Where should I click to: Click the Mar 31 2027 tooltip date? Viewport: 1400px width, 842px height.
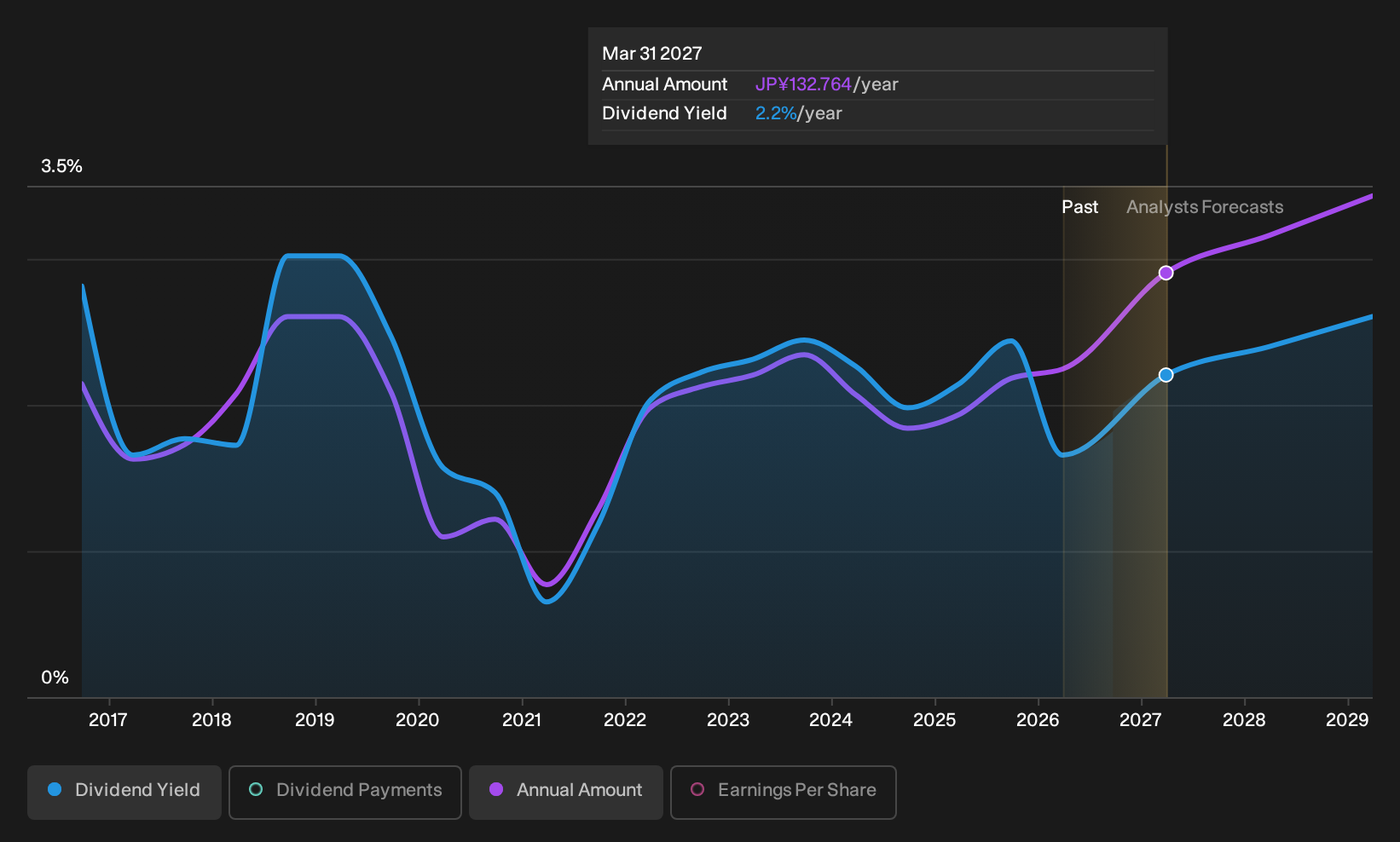(652, 54)
